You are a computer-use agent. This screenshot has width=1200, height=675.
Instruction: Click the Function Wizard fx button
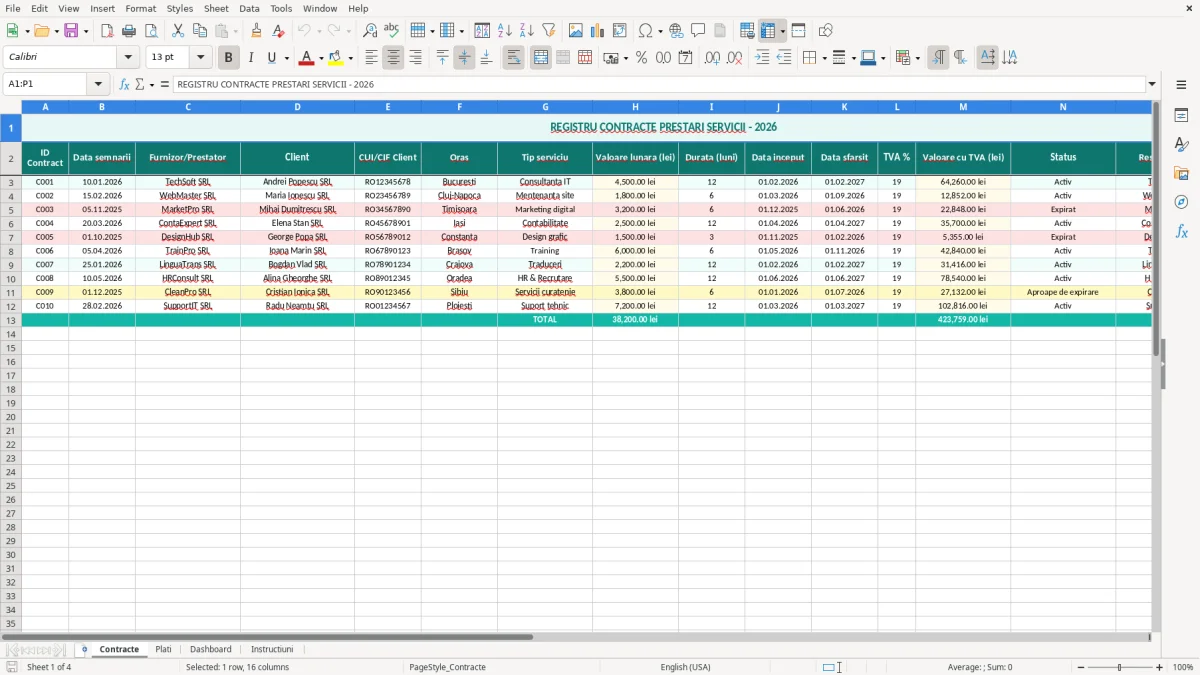(x=125, y=84)
